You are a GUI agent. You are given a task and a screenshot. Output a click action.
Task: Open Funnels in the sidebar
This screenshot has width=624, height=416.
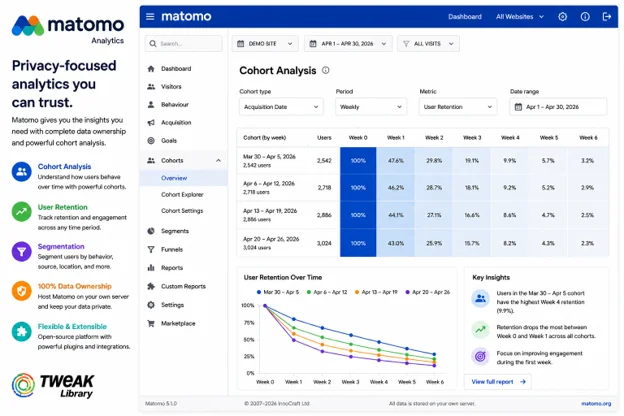[x=172, y=250]
